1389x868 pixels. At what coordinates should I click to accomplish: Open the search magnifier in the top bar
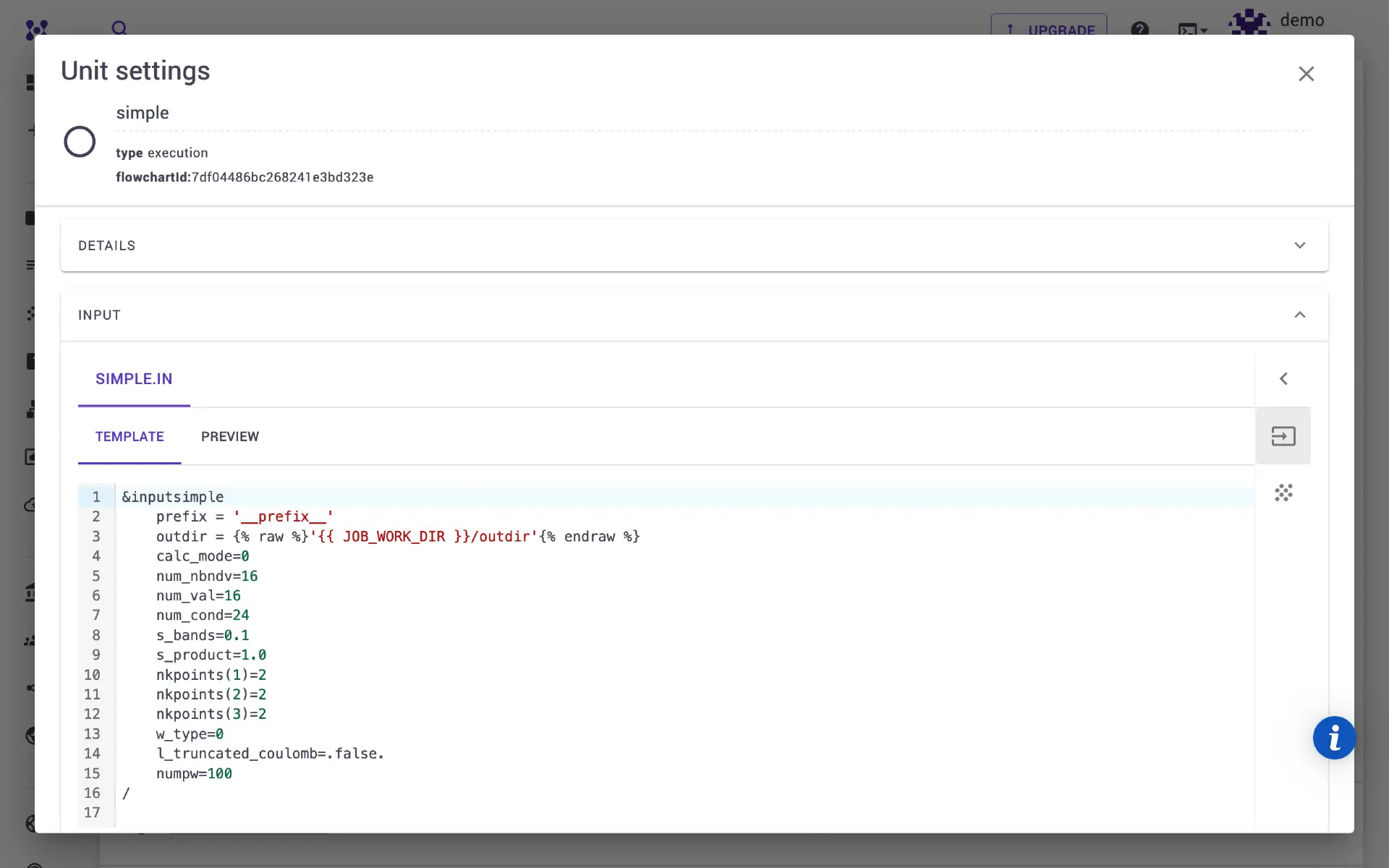[x=119, y=28]
